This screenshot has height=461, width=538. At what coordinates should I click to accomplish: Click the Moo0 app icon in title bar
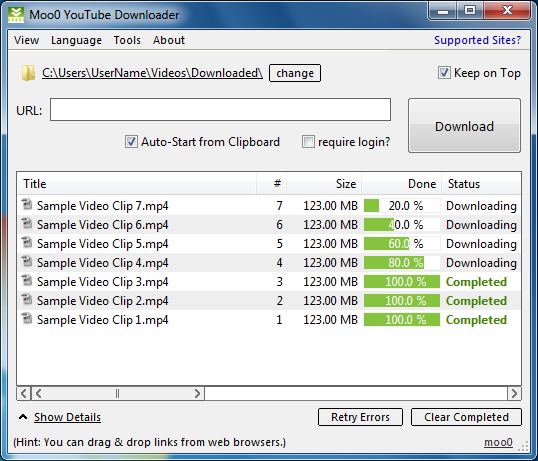coord(16,15)
